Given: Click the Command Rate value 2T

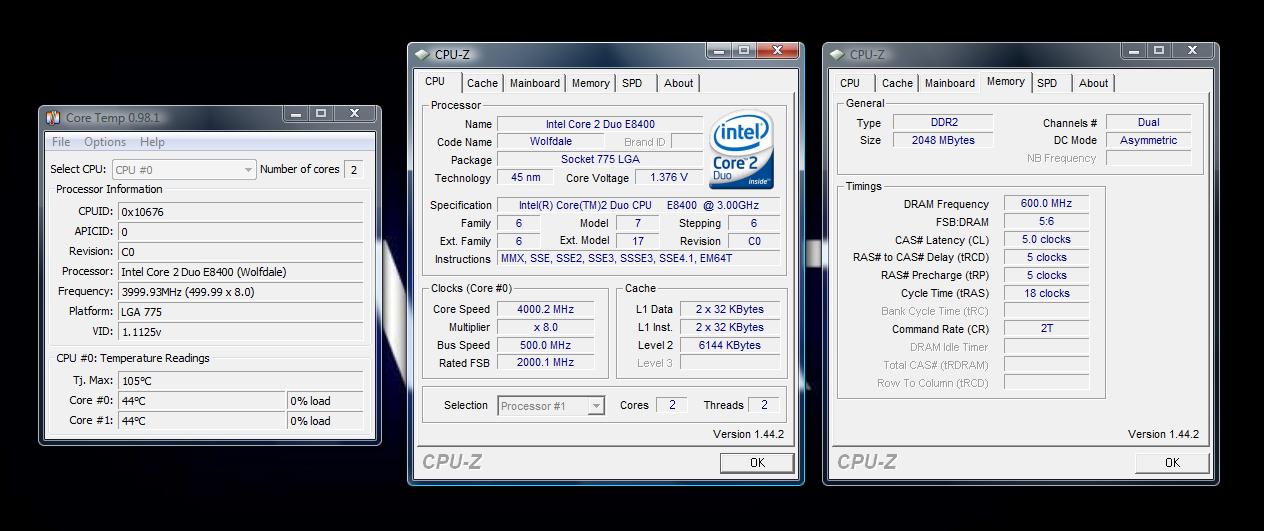Looking at the screenshot, I should (1046, 329).
